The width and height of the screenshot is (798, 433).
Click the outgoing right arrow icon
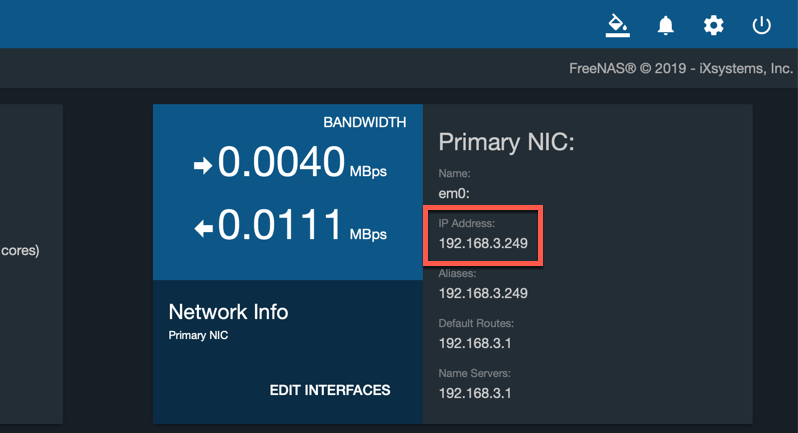pyautogui.click(x=203, y=165)
